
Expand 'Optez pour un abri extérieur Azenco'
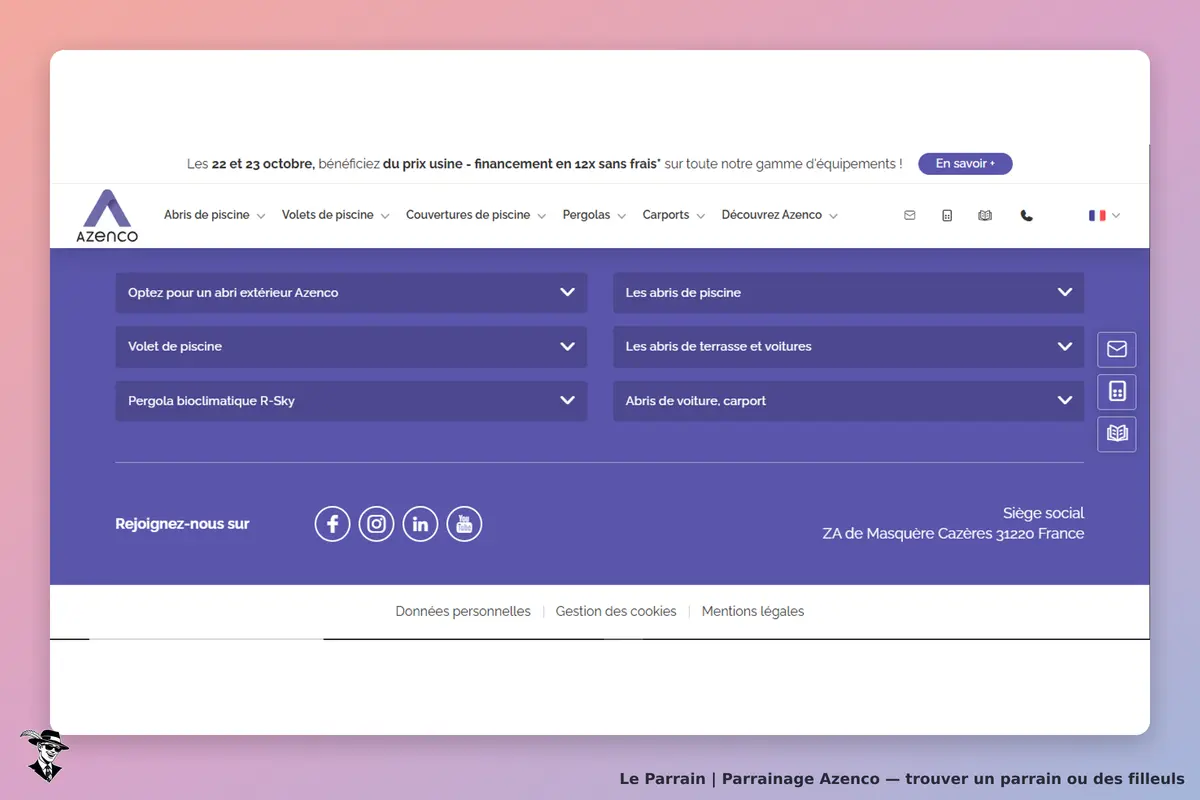point(351,293)
